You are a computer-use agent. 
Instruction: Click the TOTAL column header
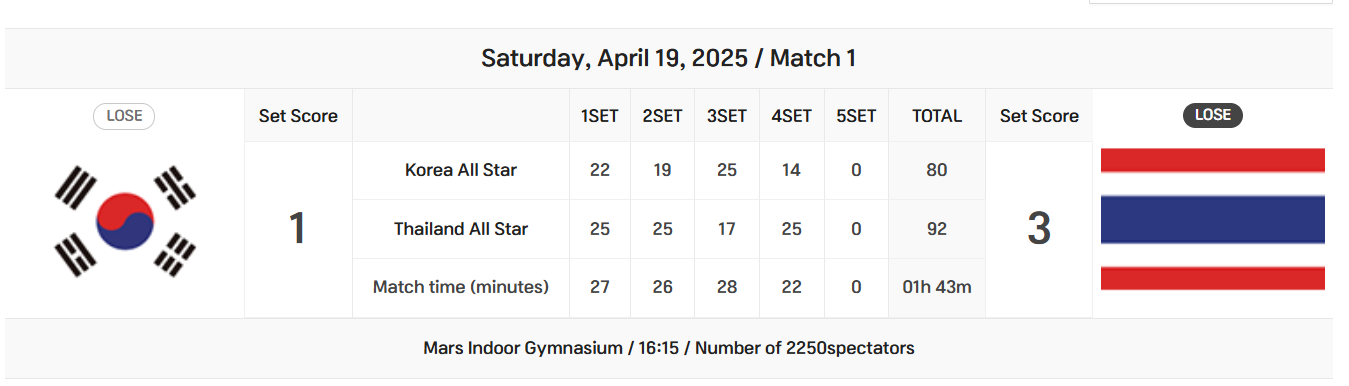tap(937, 116)
